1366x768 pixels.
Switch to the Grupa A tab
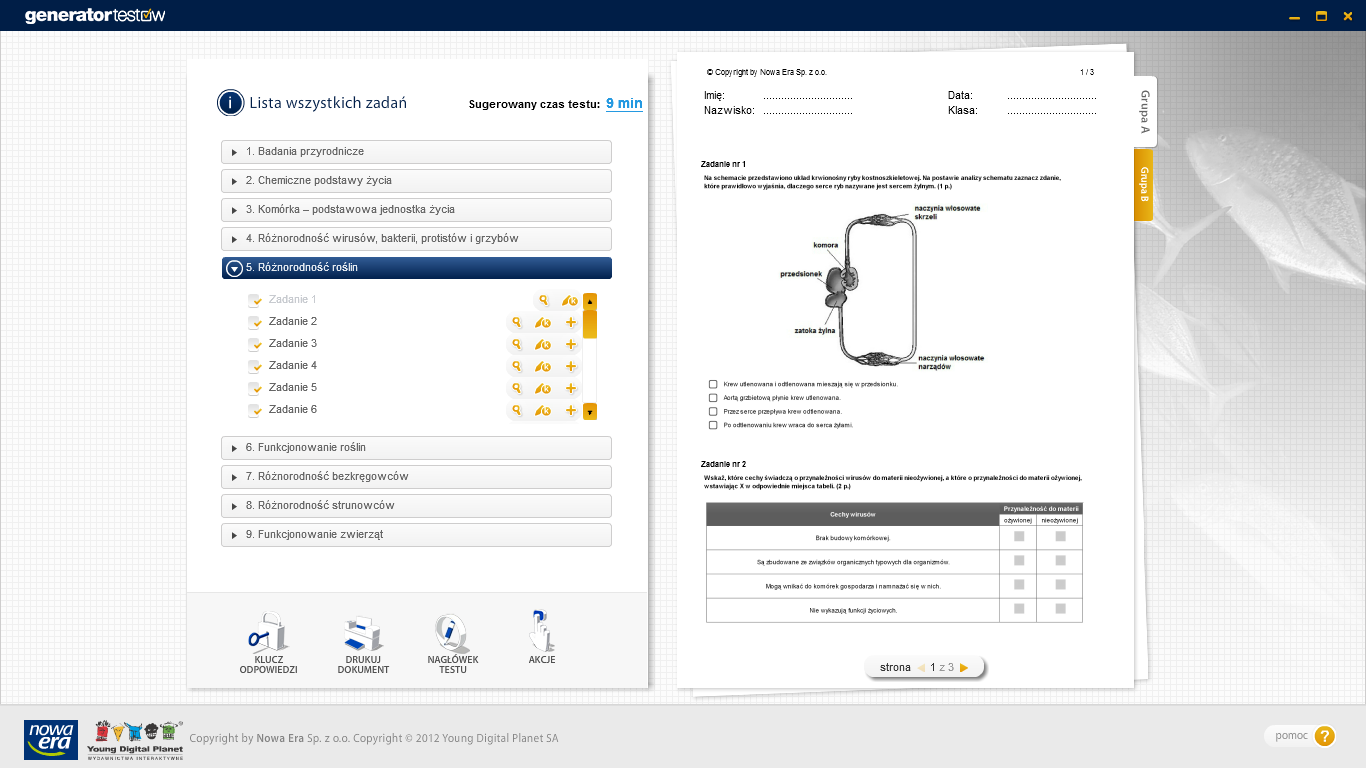[1145, 112]
